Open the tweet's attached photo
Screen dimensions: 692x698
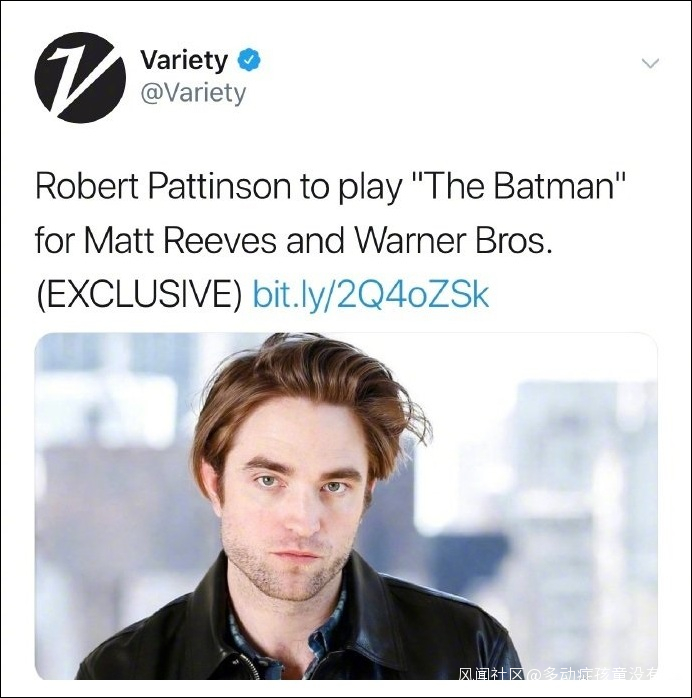[x=346, y=506]
